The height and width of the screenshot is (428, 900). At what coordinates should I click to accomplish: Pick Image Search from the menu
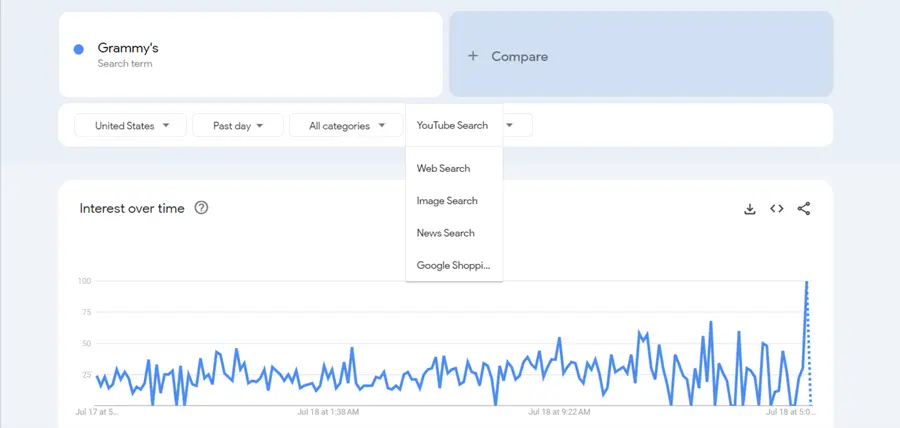447,201
